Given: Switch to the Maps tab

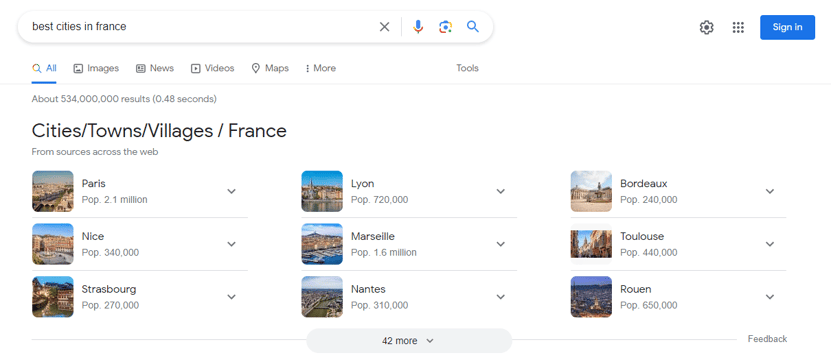Looking at the screenshot, I should [270, 68].
